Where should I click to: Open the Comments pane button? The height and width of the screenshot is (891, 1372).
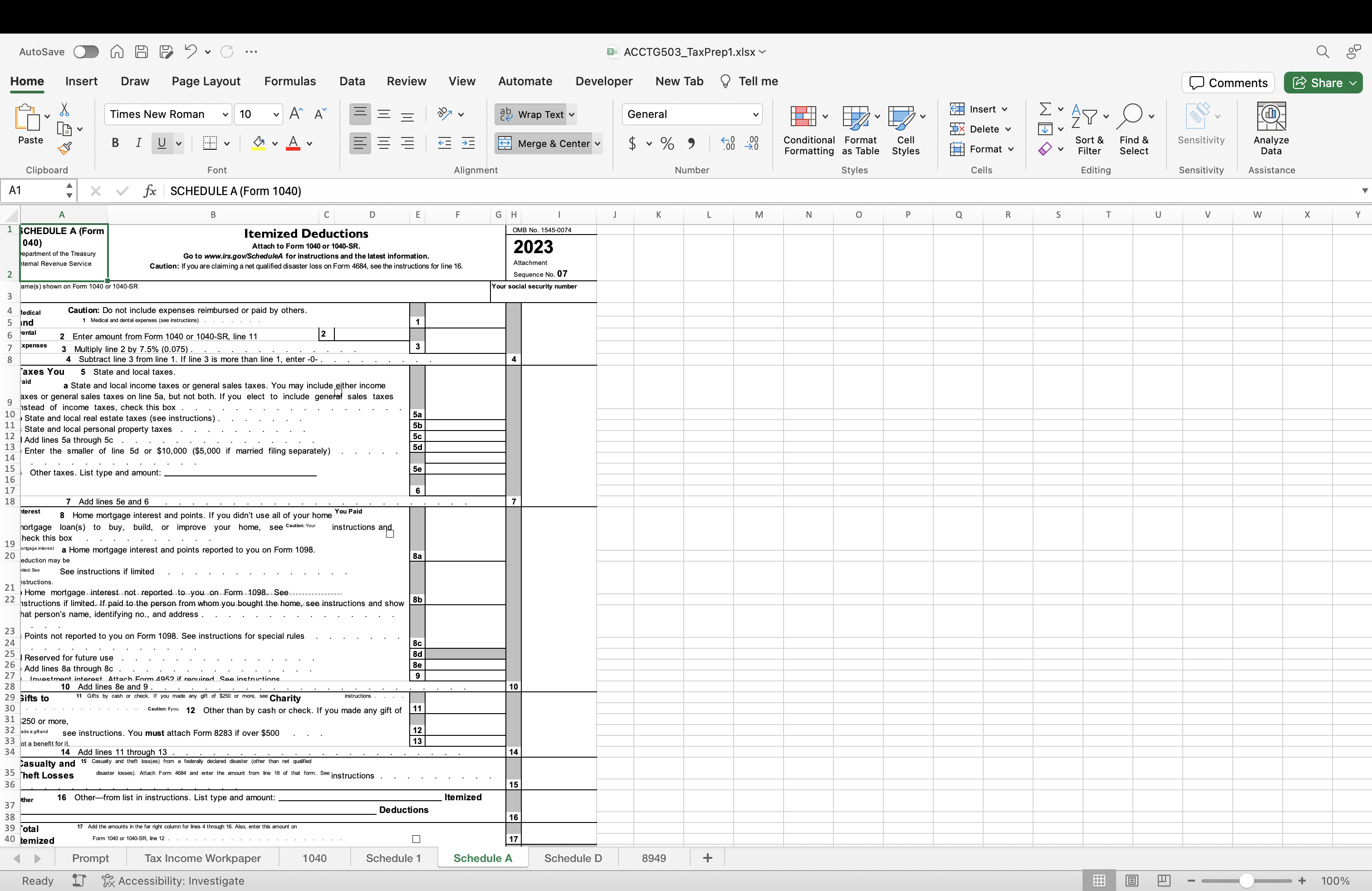1228,83
